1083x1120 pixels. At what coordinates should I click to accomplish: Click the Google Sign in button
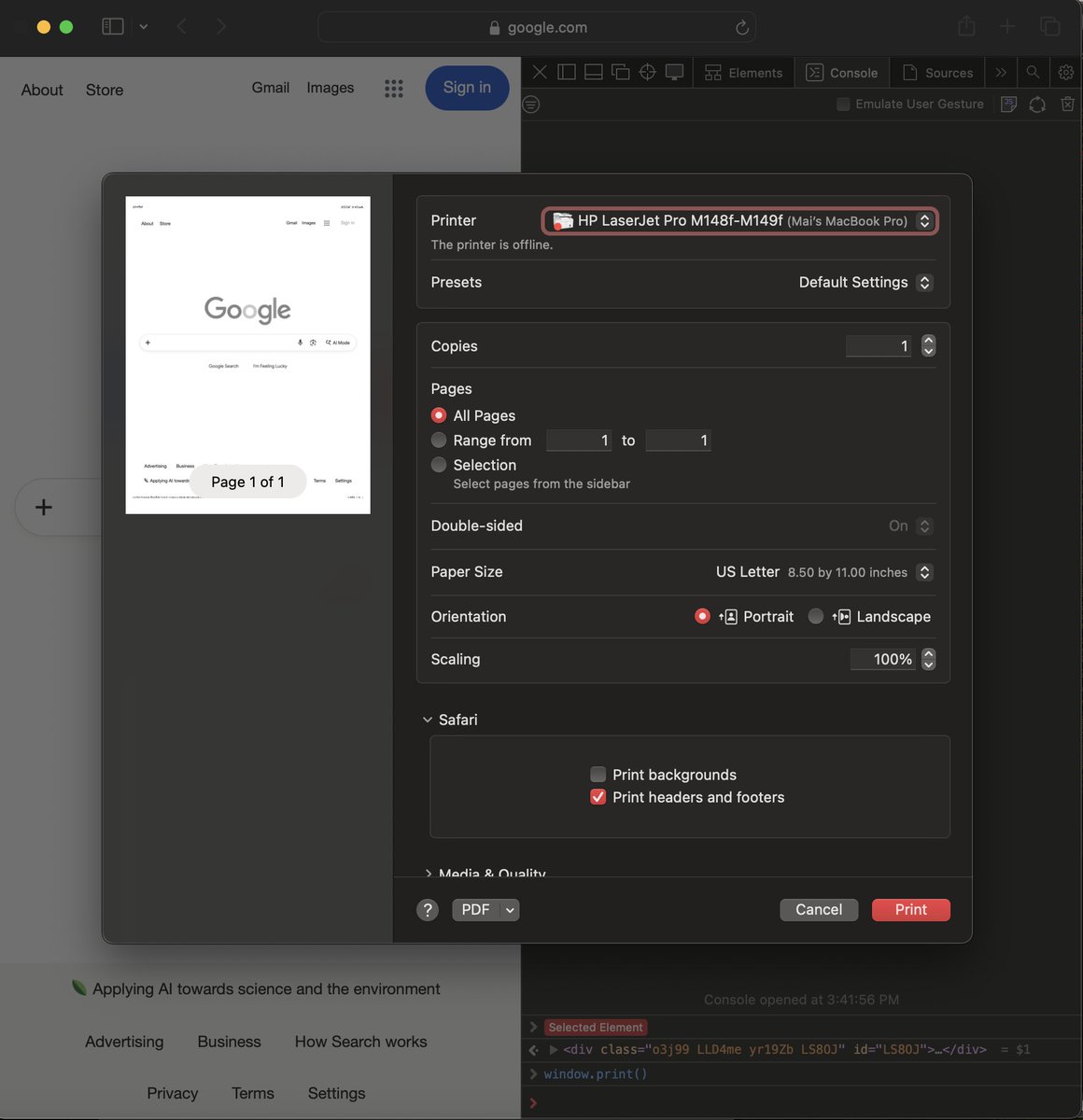(x=467, y=88)
